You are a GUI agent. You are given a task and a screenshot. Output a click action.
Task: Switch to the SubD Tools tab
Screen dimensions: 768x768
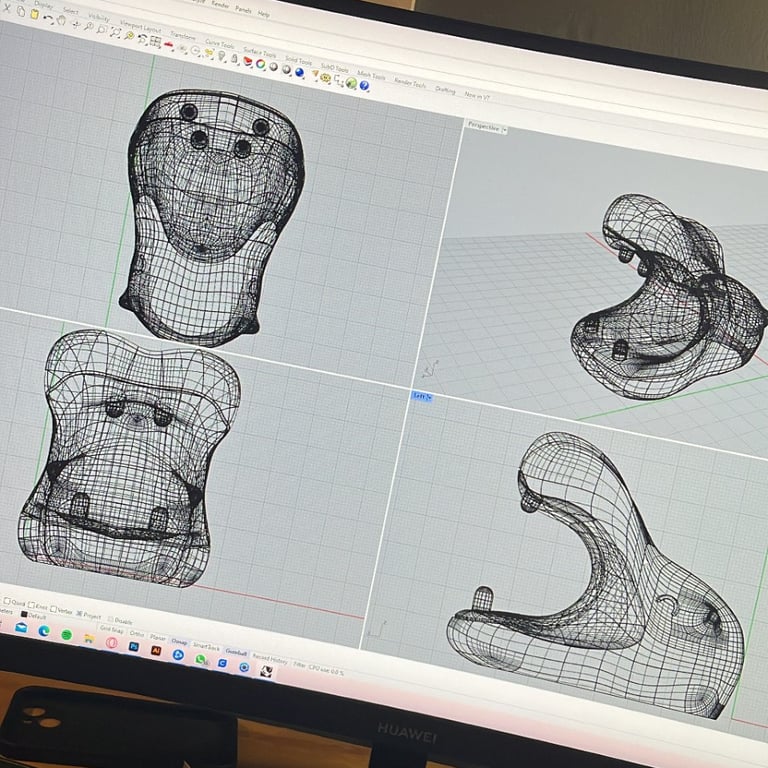coord(335,68)
